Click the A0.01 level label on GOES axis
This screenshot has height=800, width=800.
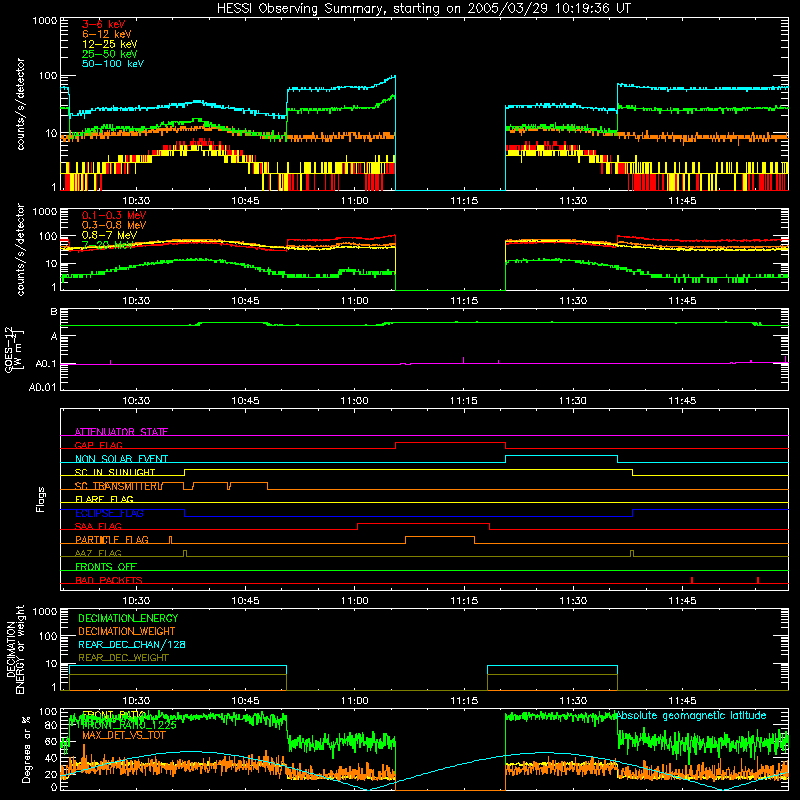coord(43,387)
